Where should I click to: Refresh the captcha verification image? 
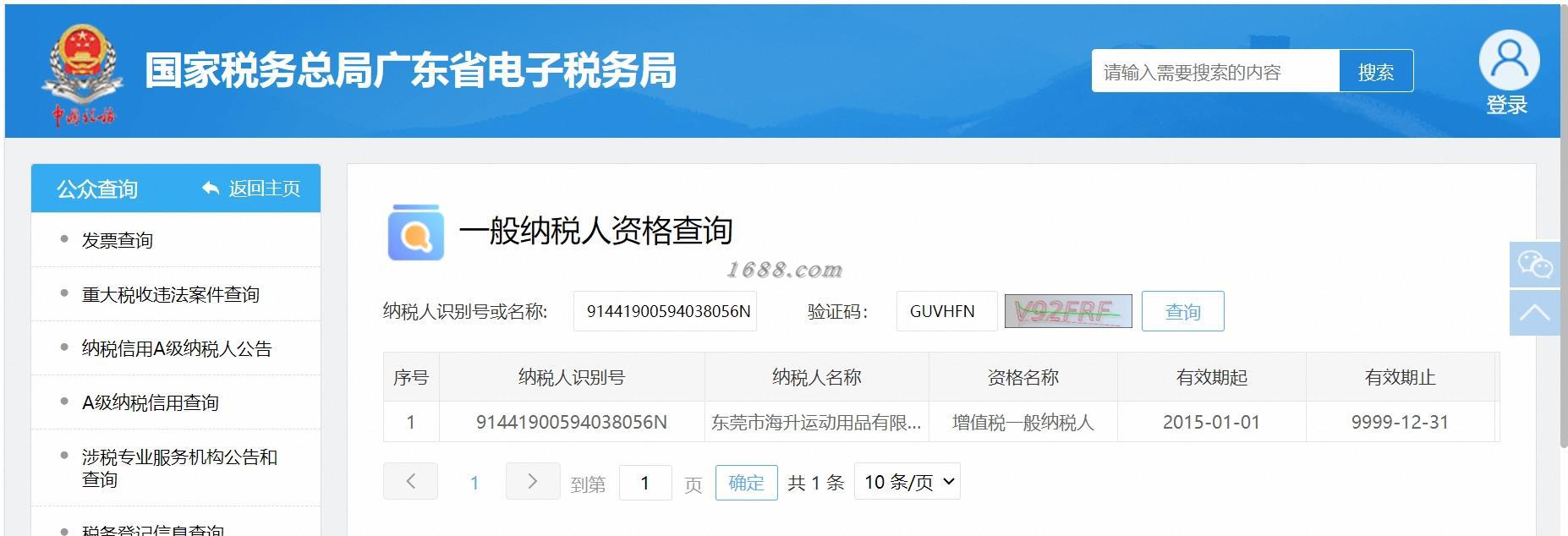click(x=1068, y=311)
